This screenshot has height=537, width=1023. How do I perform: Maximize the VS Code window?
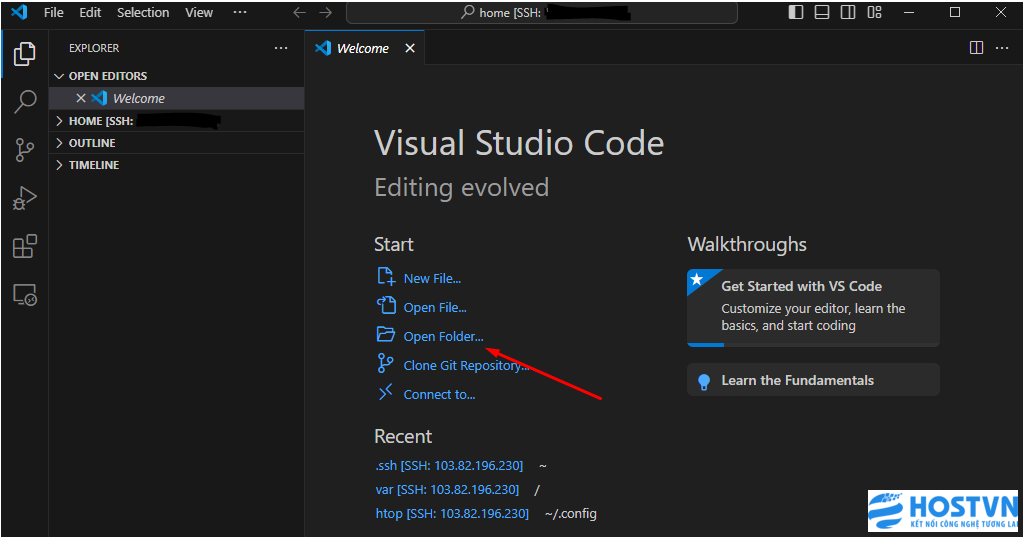[x=954, y=12]
